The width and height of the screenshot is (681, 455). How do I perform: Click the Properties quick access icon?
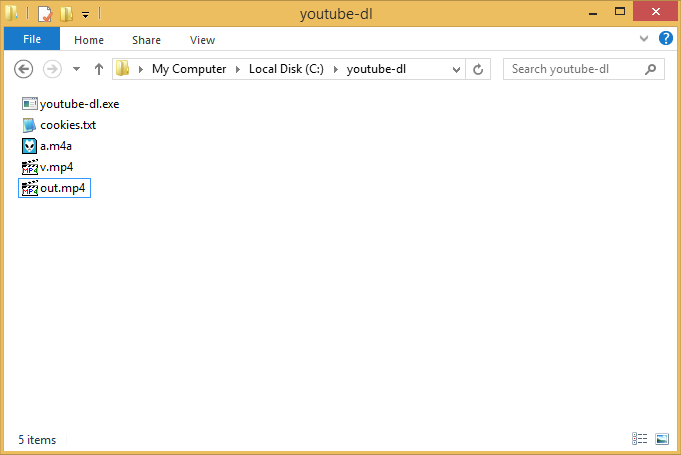coord(45,14)
